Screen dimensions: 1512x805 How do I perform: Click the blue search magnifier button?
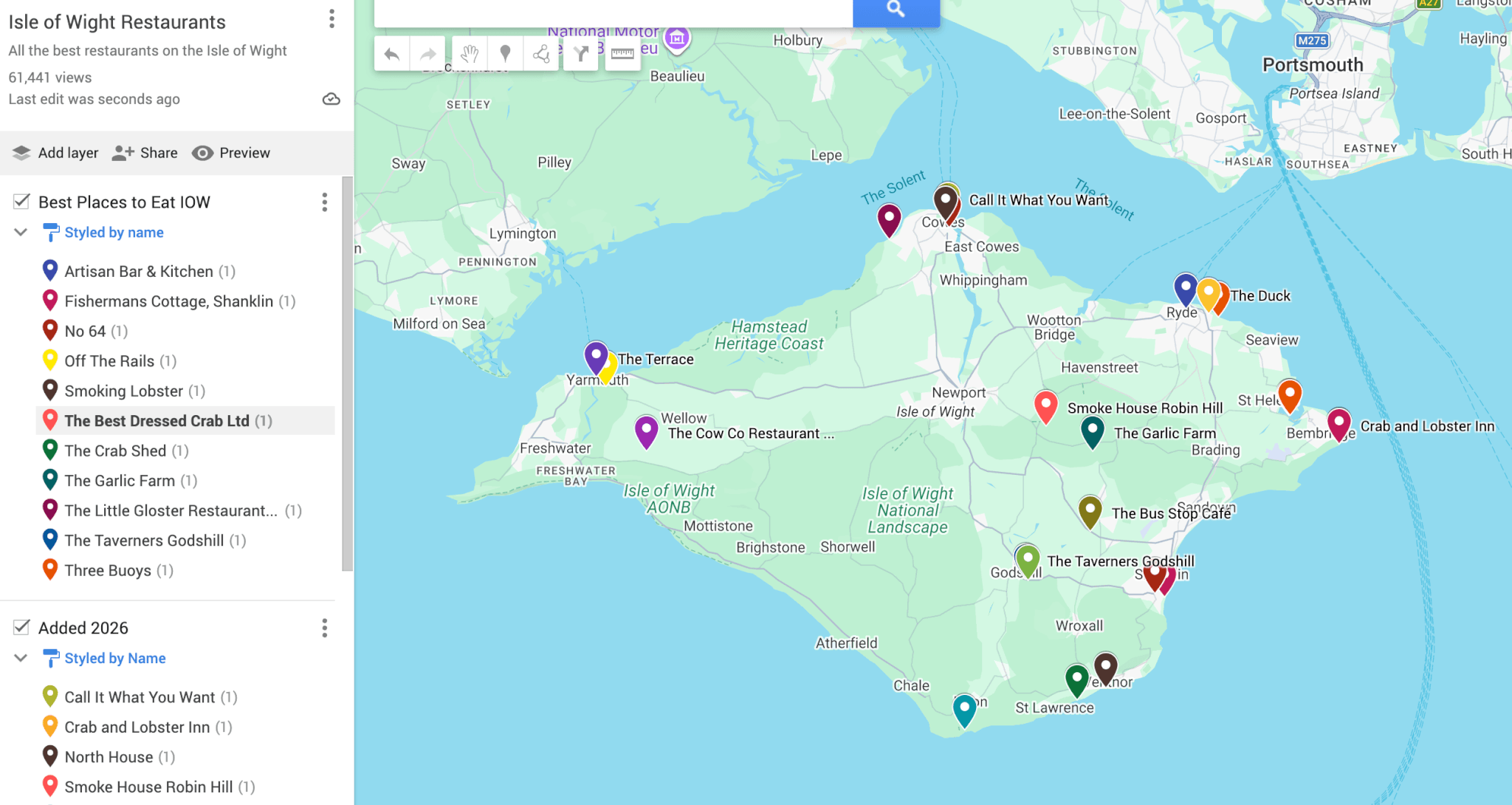pyautogui.click(x=896, y=10)
